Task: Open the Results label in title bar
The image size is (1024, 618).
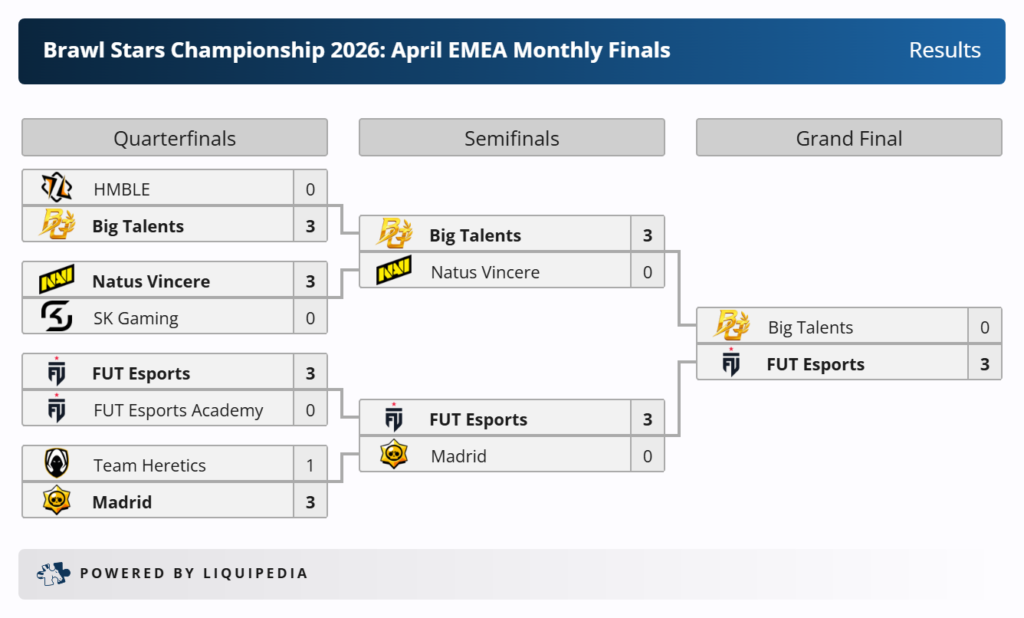Action: tap(944, 50)
